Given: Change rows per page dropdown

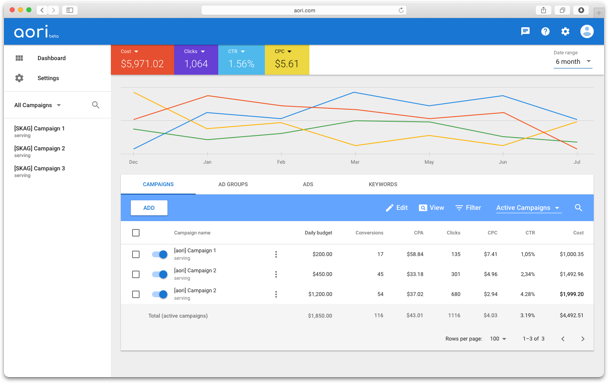Looking at the screenshot, I should 498,339.
